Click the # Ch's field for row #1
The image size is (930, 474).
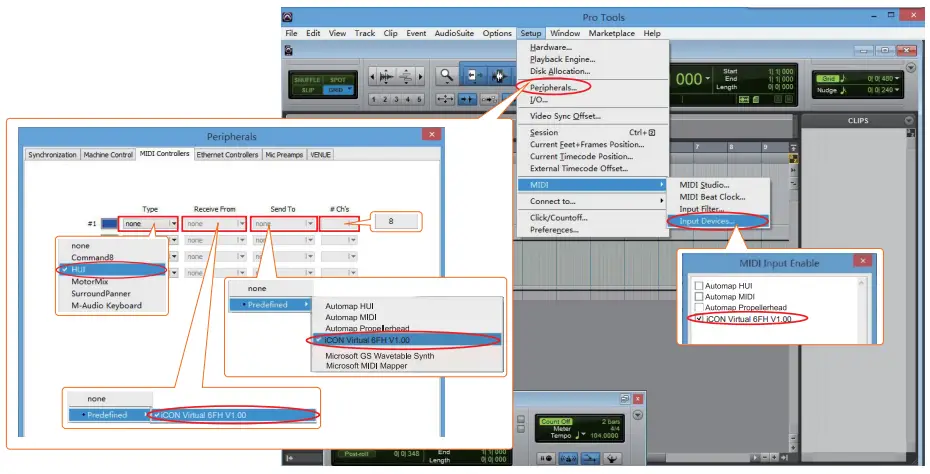point(339,224)
